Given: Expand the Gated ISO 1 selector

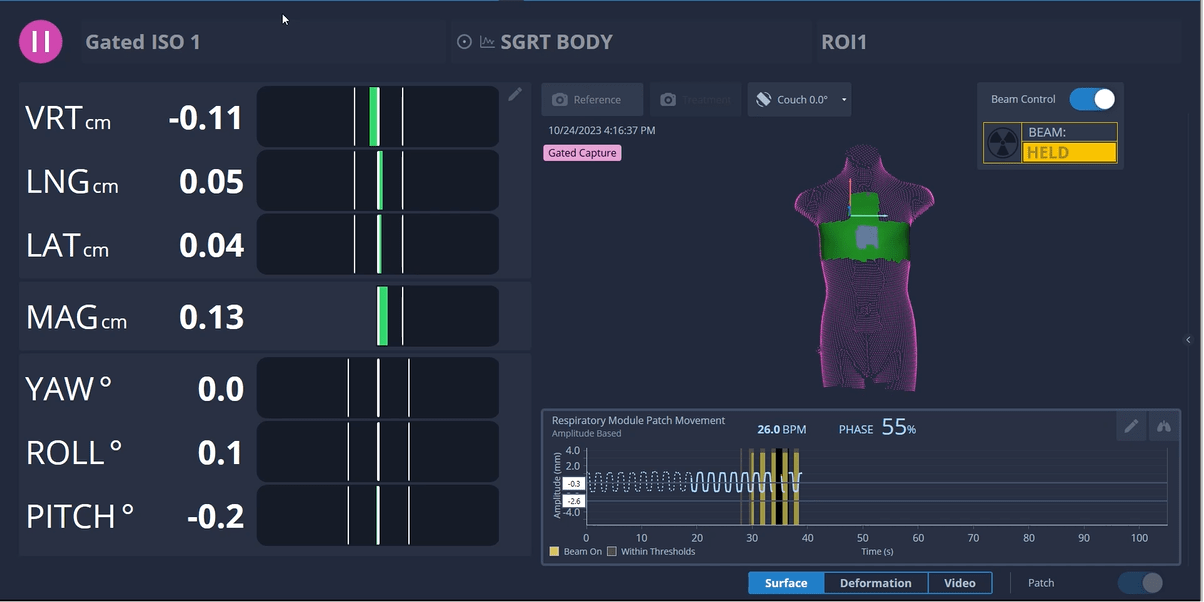Looking at the screenshot, I should pos(143,42).
